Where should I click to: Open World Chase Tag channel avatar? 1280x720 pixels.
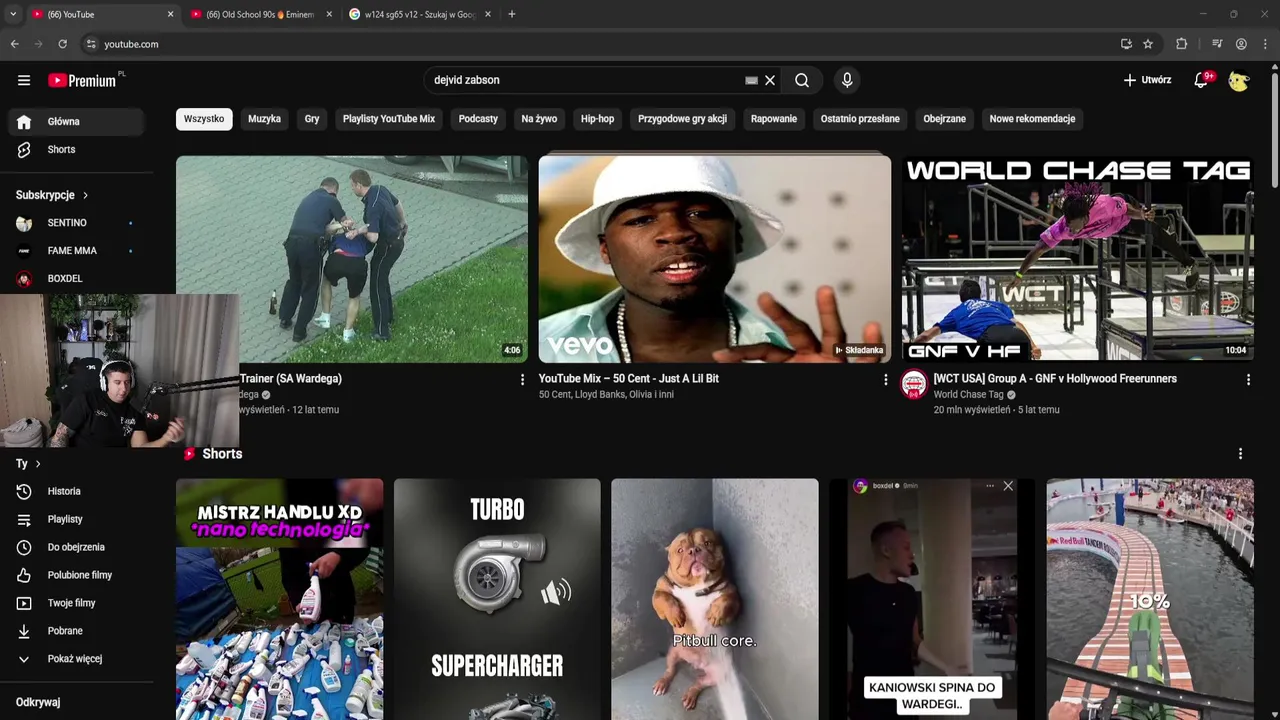tap(914, 384)
